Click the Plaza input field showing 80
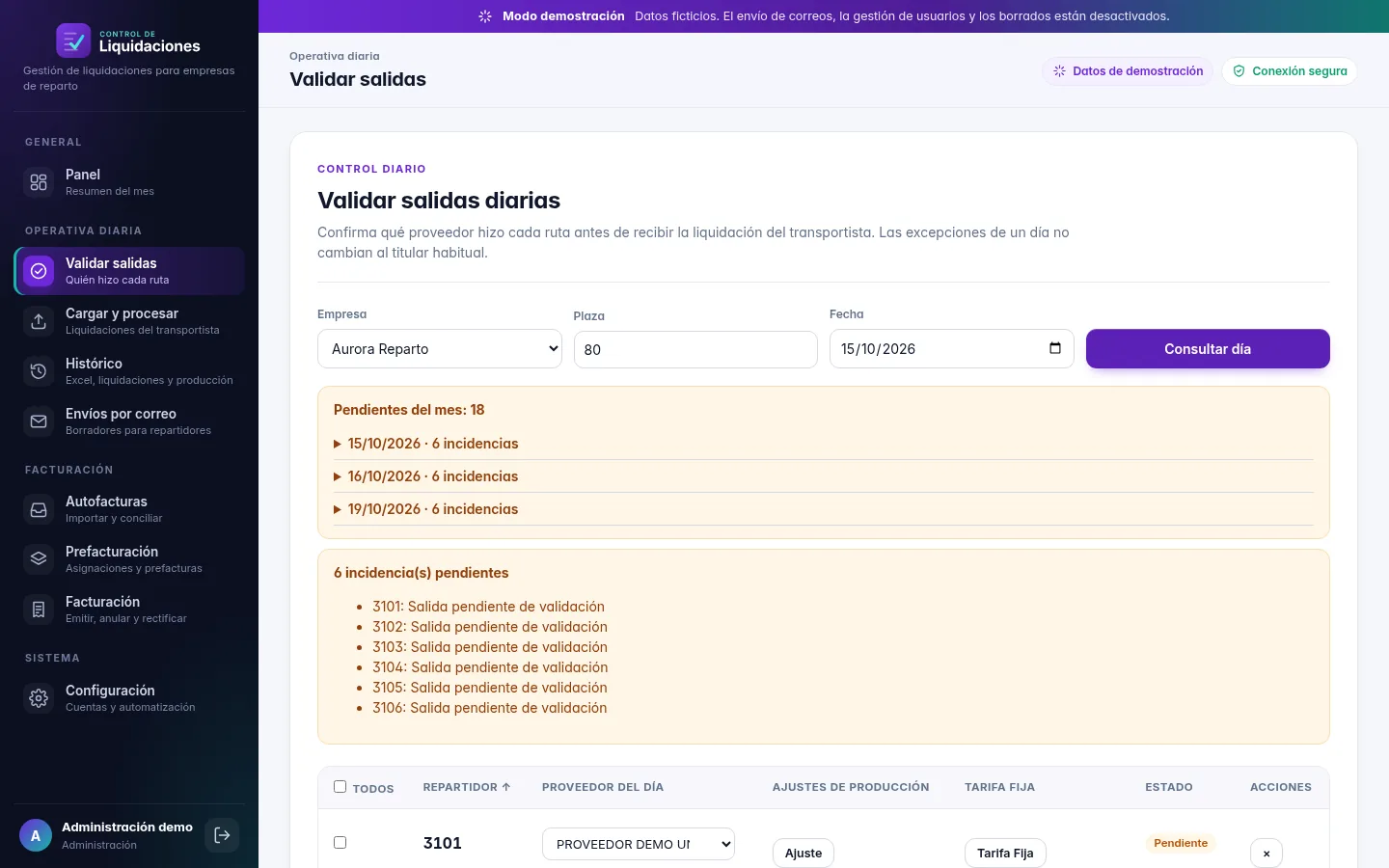Image resolution: width=1389 pixels, height=868 pixels. (695, 350)
